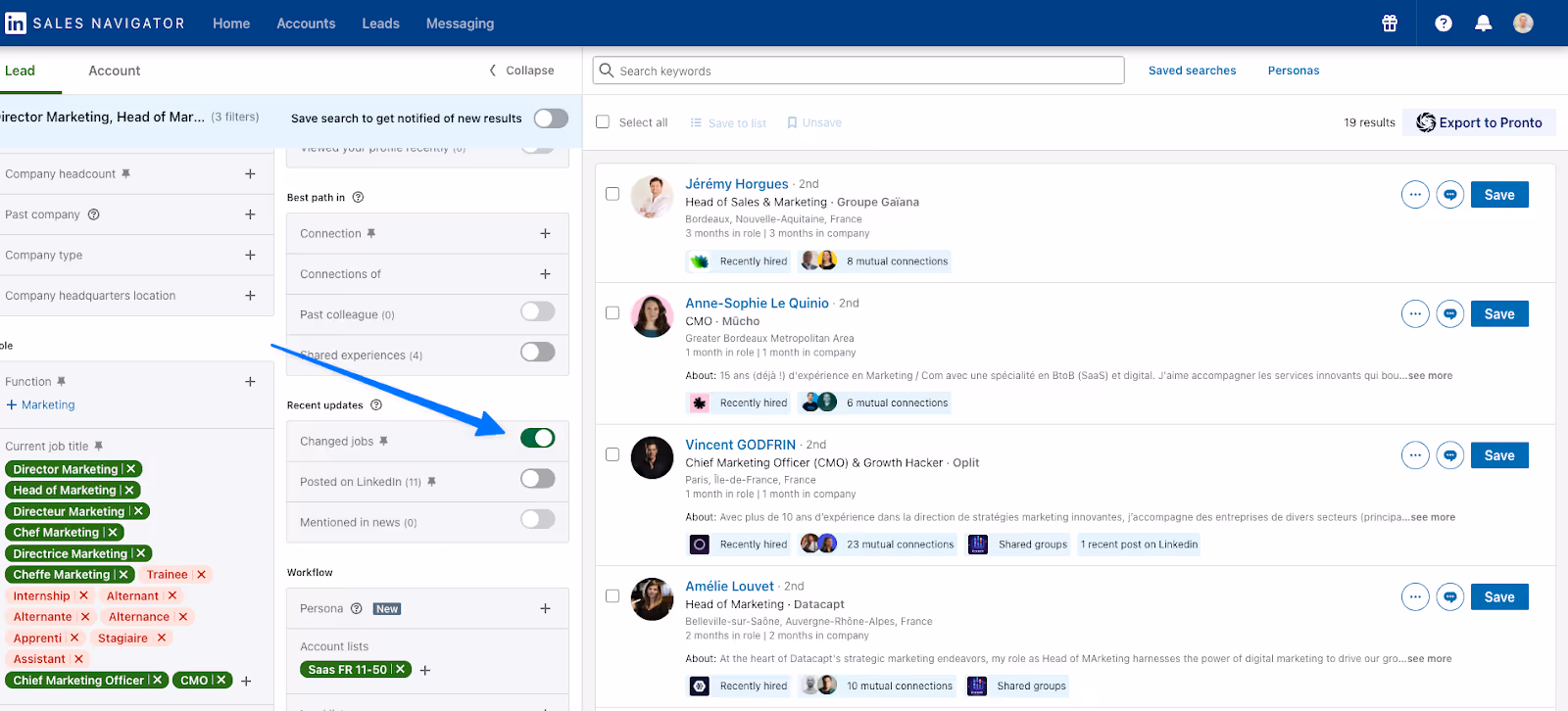Expand the Connections of filter
This screenshot has width=1568, height=711.
[545, 274]
